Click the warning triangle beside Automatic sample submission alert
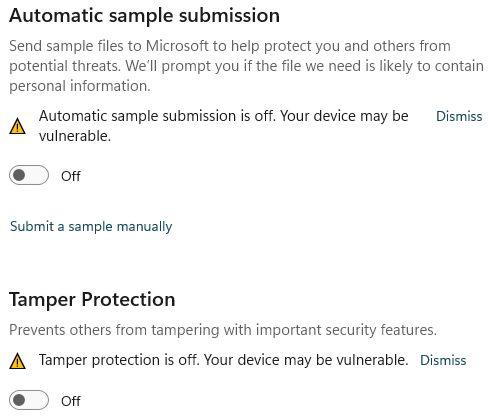 click(17, 126)
